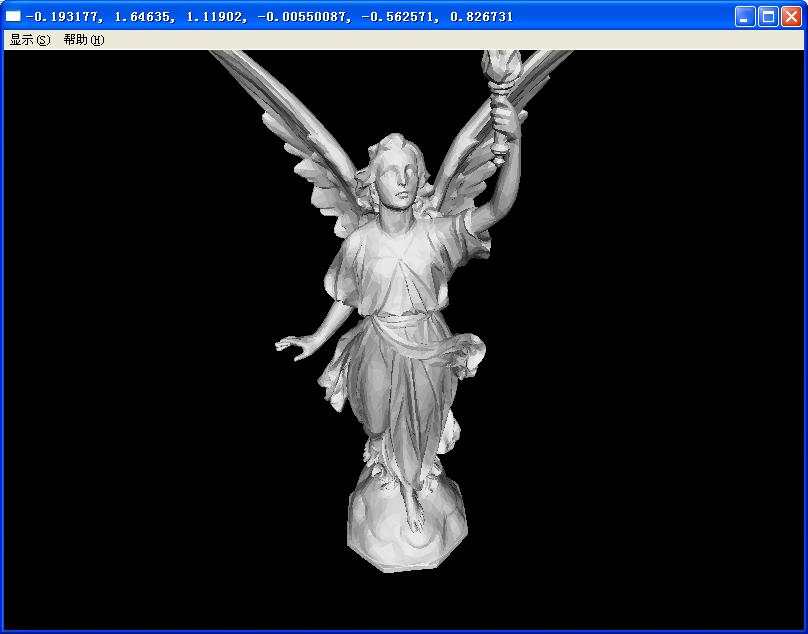Viewport: 808px width, 634px height.
Task: Close the viewer window
Action: point(791,16)
